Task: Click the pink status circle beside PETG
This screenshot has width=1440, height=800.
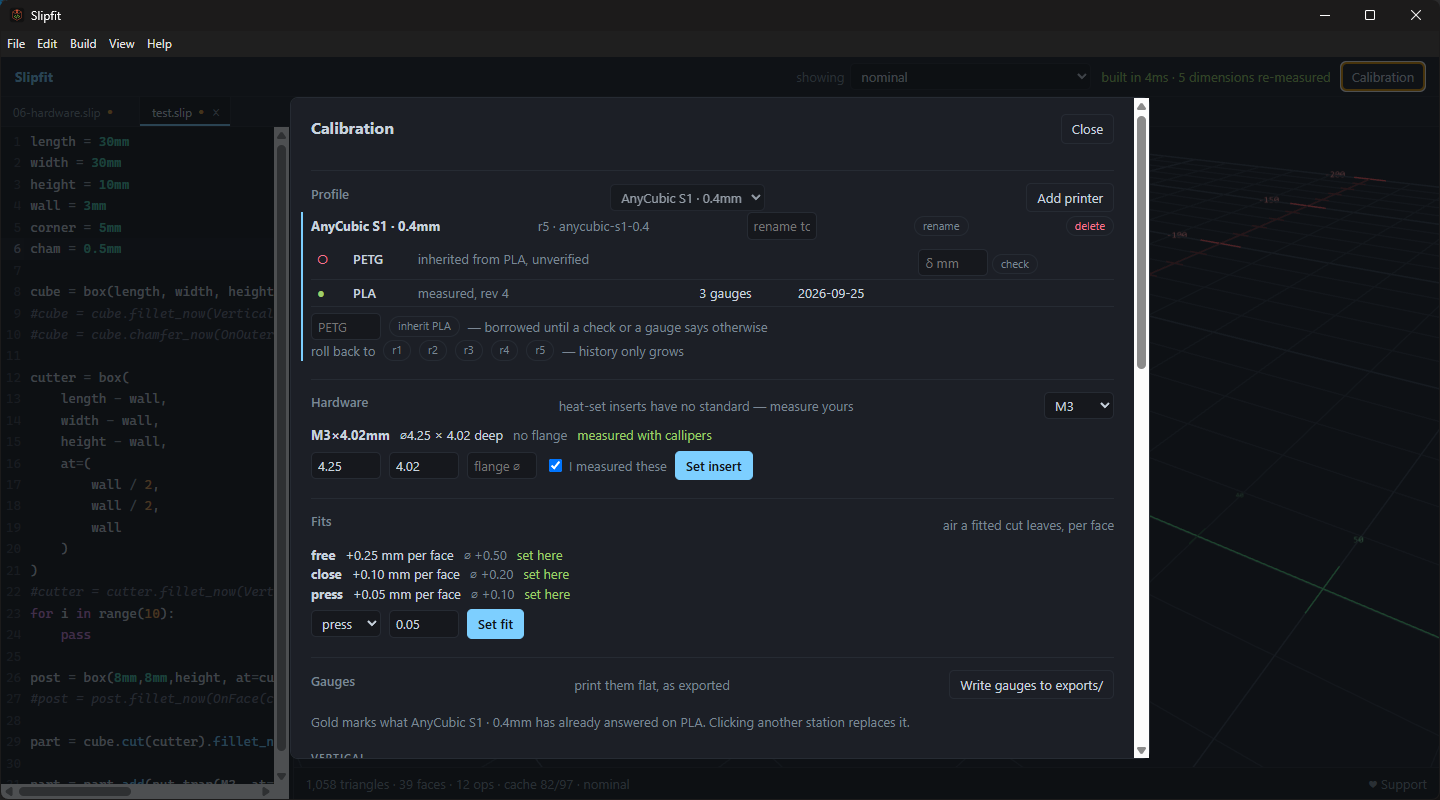Action: 323,260
